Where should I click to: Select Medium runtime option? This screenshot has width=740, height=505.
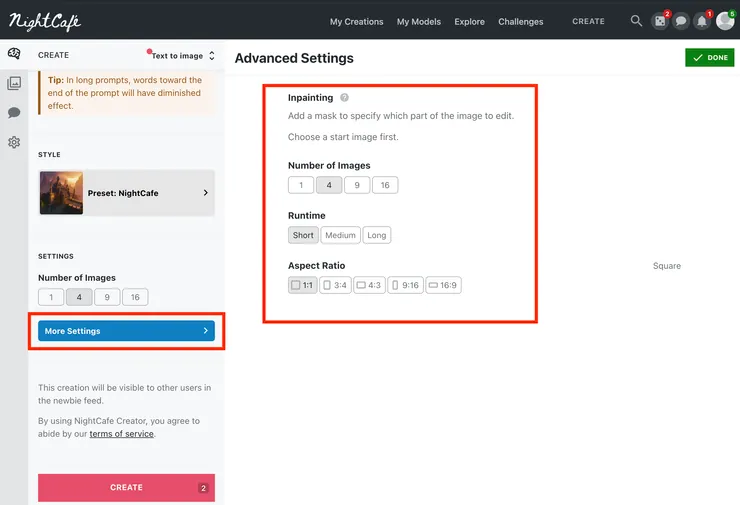(340, 236)
